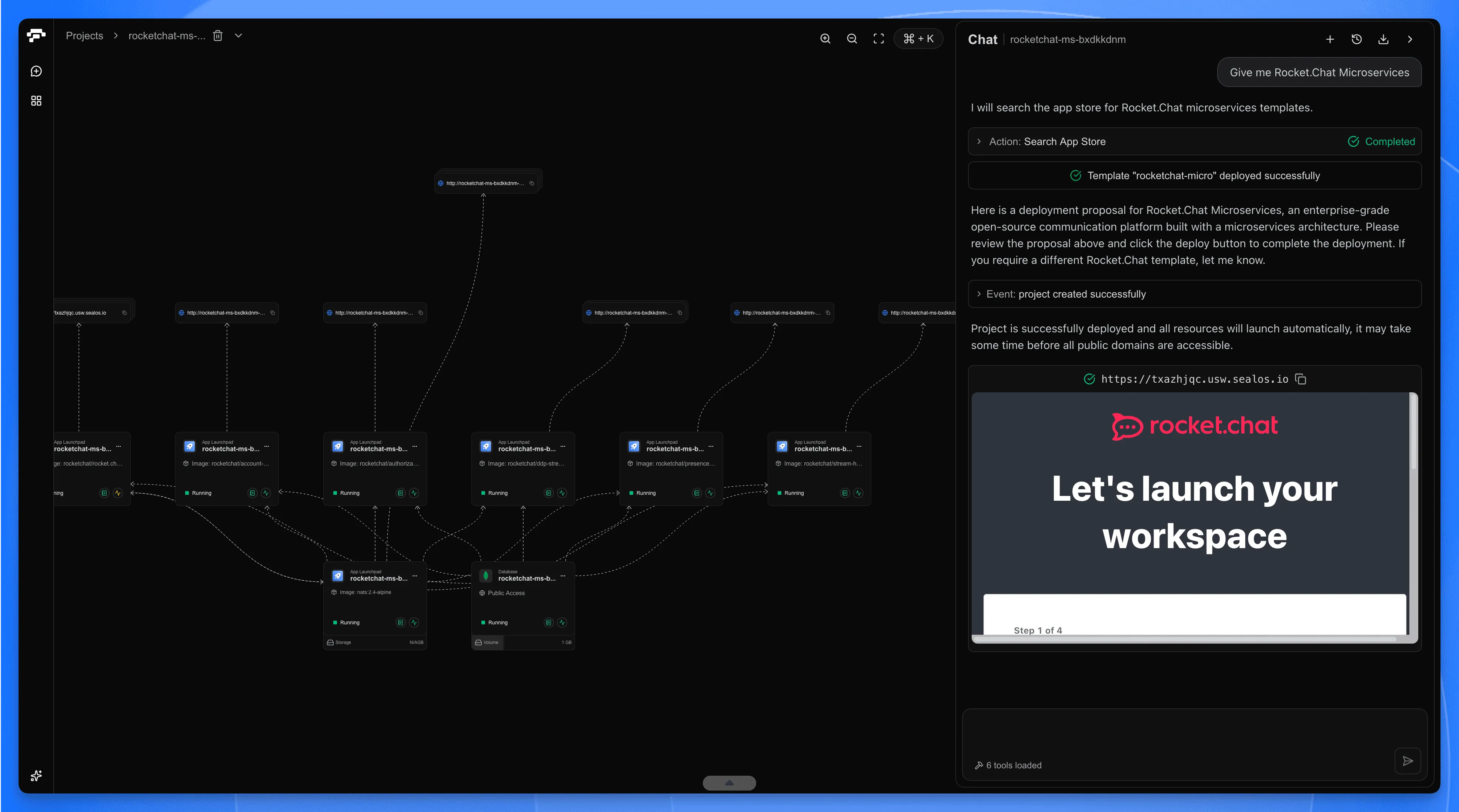Open the more menu on rocketchat/authoriza card
Viewport: 1459px width, 812px height.
point(415,446)
